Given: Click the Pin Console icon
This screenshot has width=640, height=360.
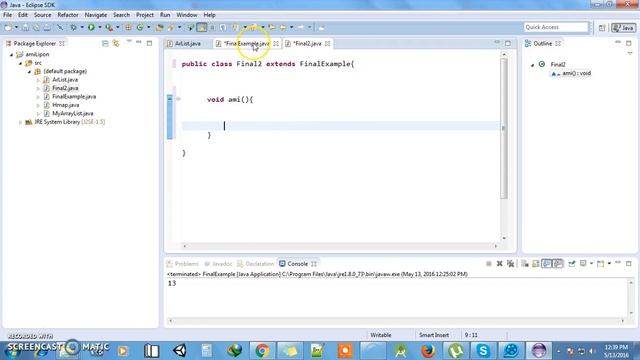Looking at the screenshot, I should [x=572, y=264].
